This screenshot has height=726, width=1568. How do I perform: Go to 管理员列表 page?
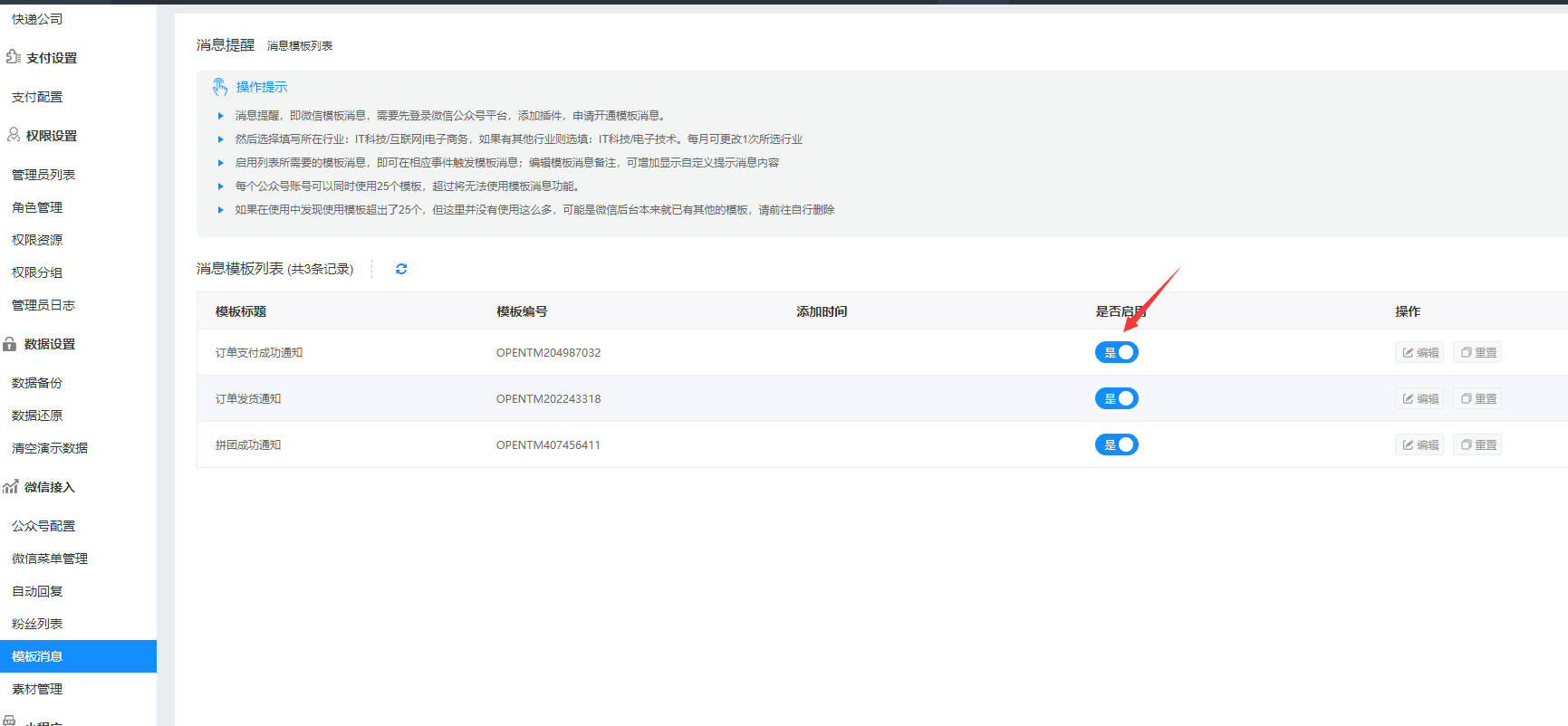click(x=43, y=175)
